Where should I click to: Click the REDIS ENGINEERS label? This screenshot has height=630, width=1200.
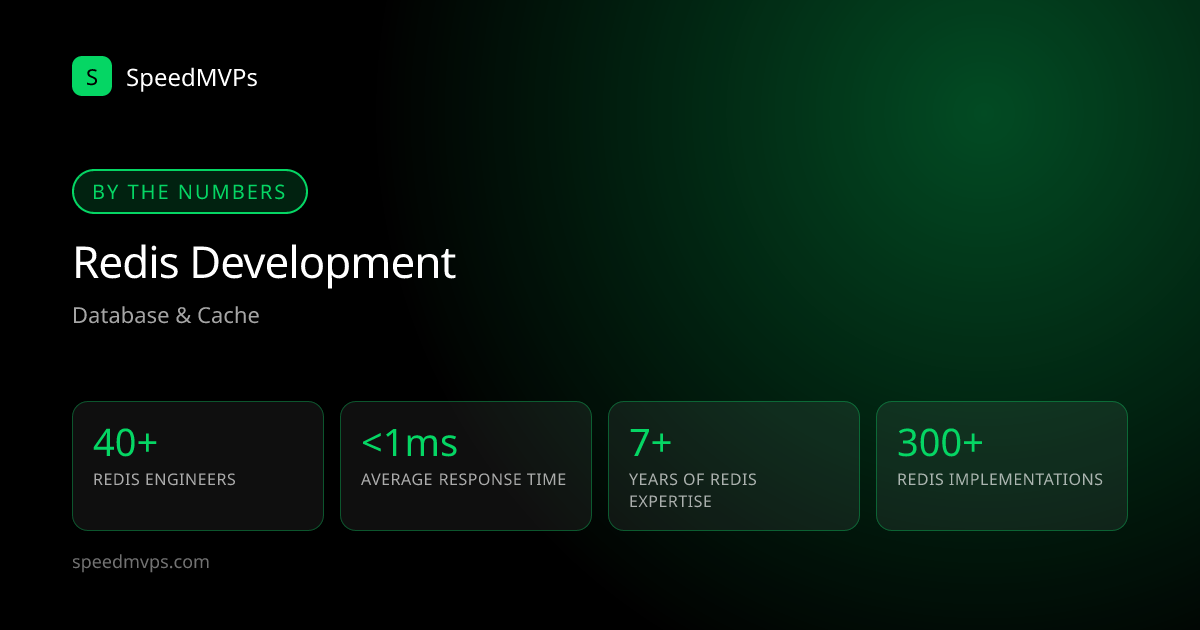pyautogui.click(x=164, y=480)
